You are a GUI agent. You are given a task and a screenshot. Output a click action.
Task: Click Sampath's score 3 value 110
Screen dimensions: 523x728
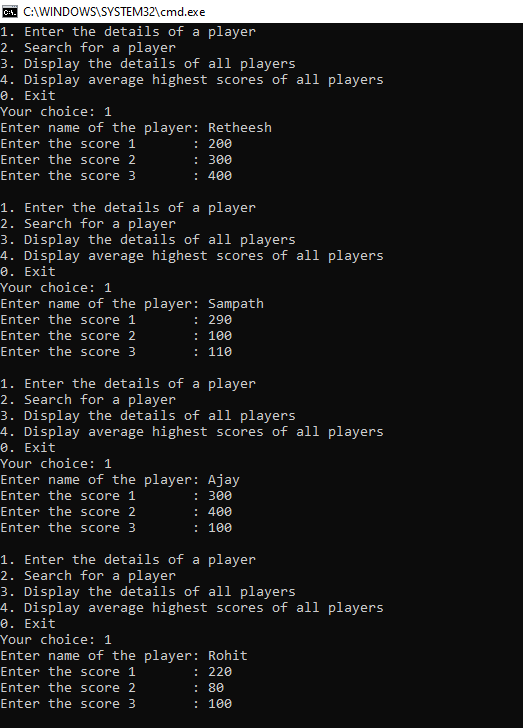pos(220,352)
